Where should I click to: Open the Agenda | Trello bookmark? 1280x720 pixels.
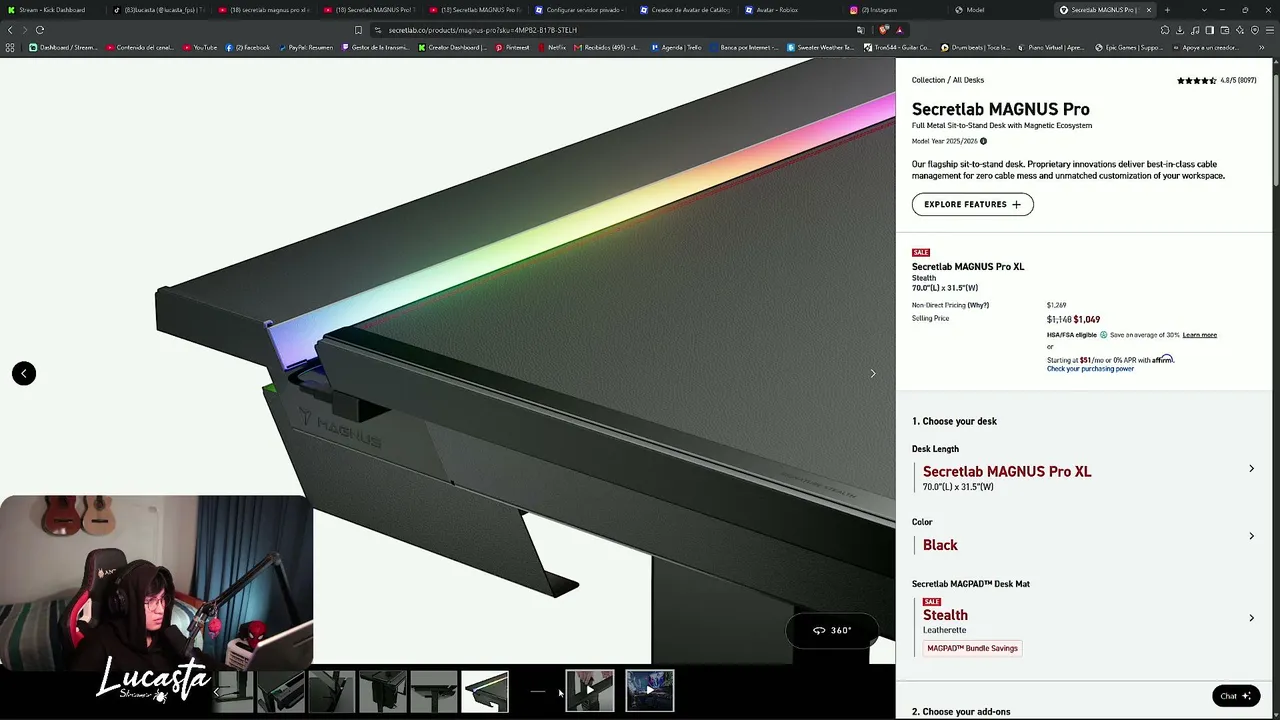(x=676, y=47)
